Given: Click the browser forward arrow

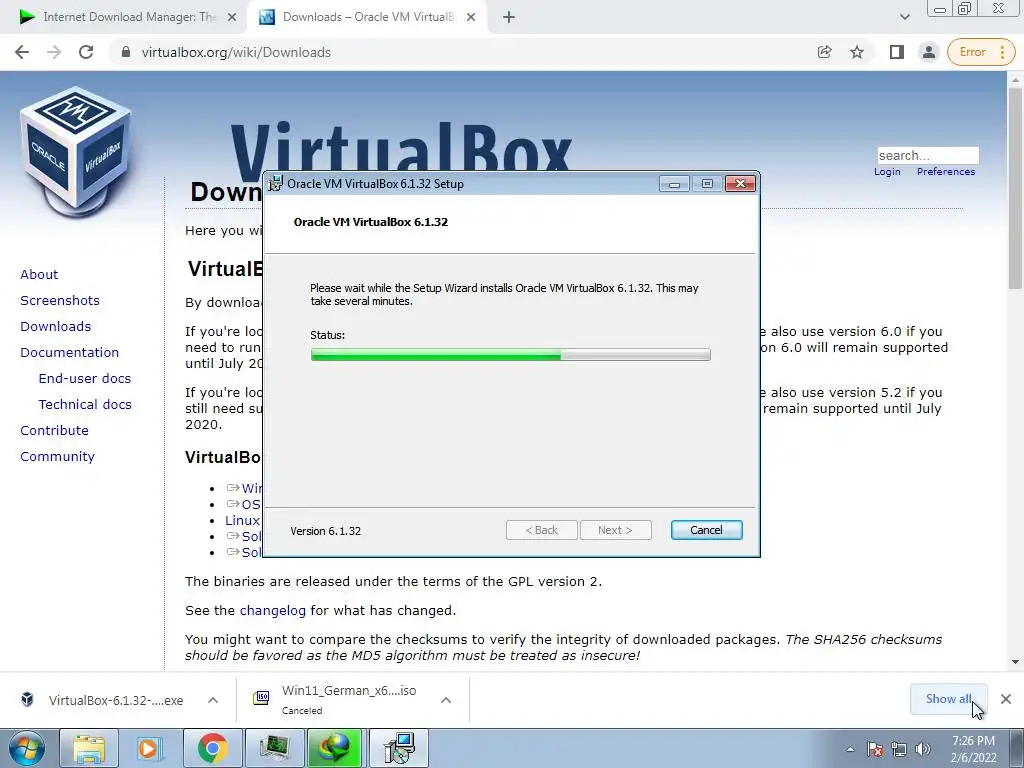Looking at the screenshot, I should (x=54, y=52).
